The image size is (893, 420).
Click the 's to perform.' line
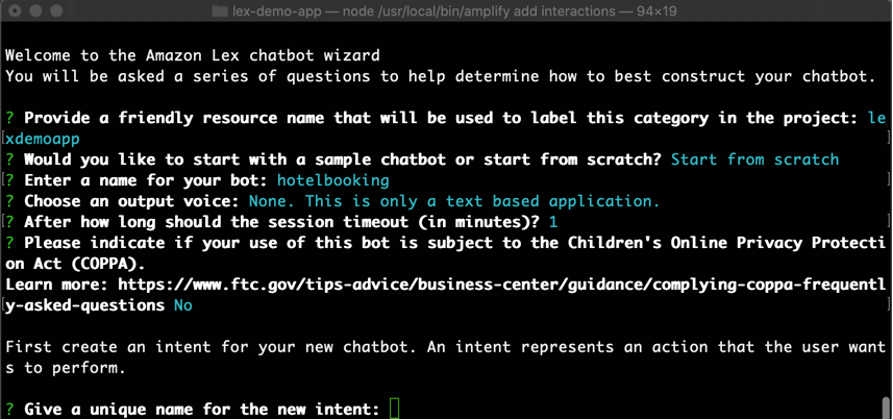[x=65, y=368]
